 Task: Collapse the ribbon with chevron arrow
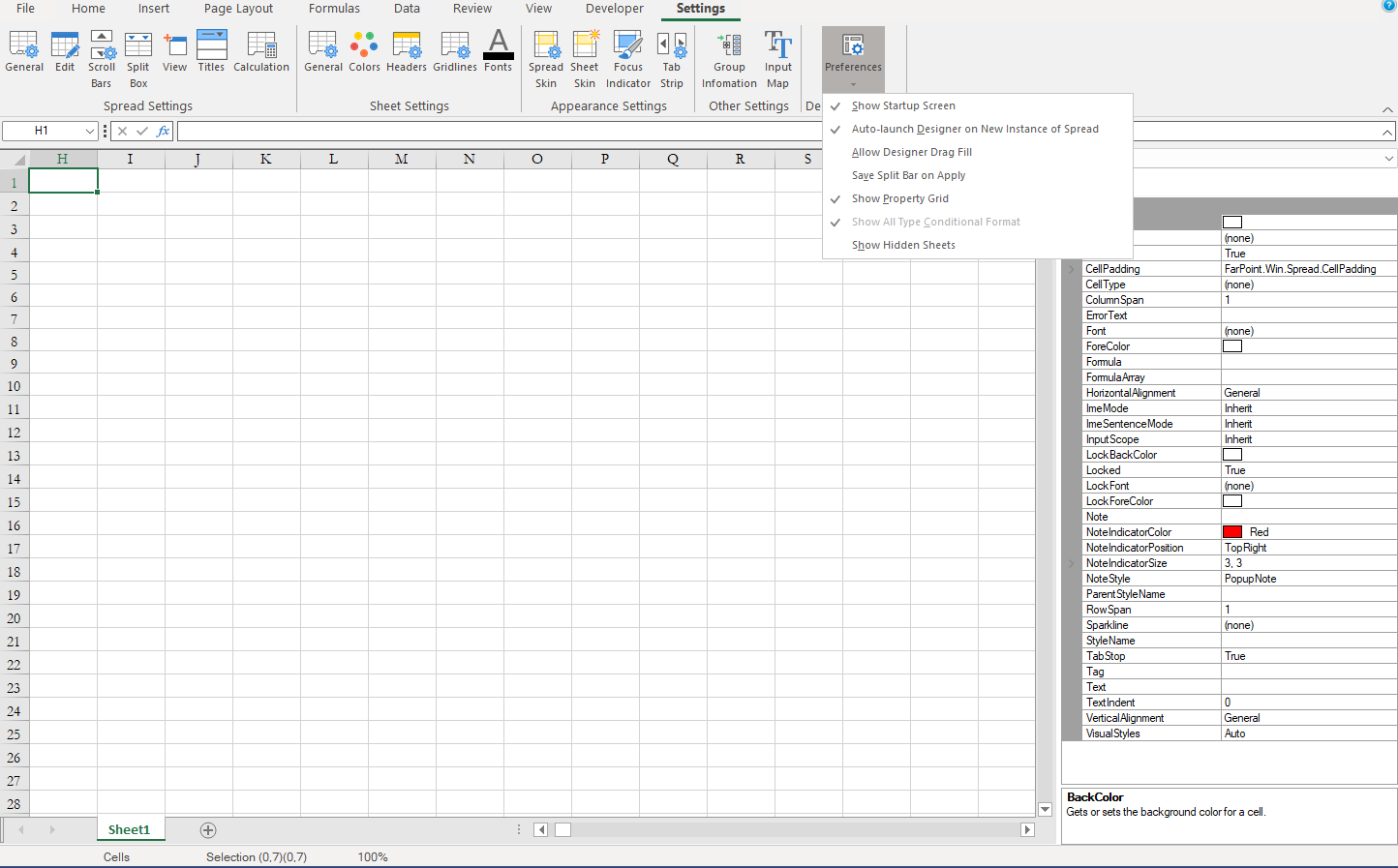[x=1387, y=109]
